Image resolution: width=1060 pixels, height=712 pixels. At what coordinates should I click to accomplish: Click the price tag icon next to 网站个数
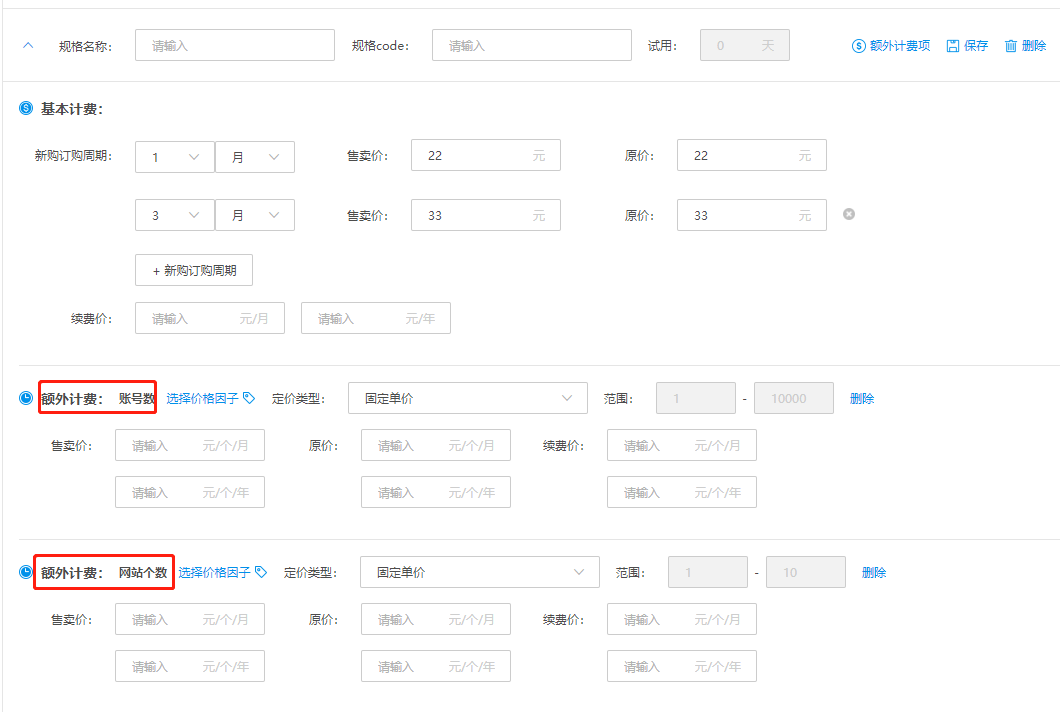click(x=261, y=572)
